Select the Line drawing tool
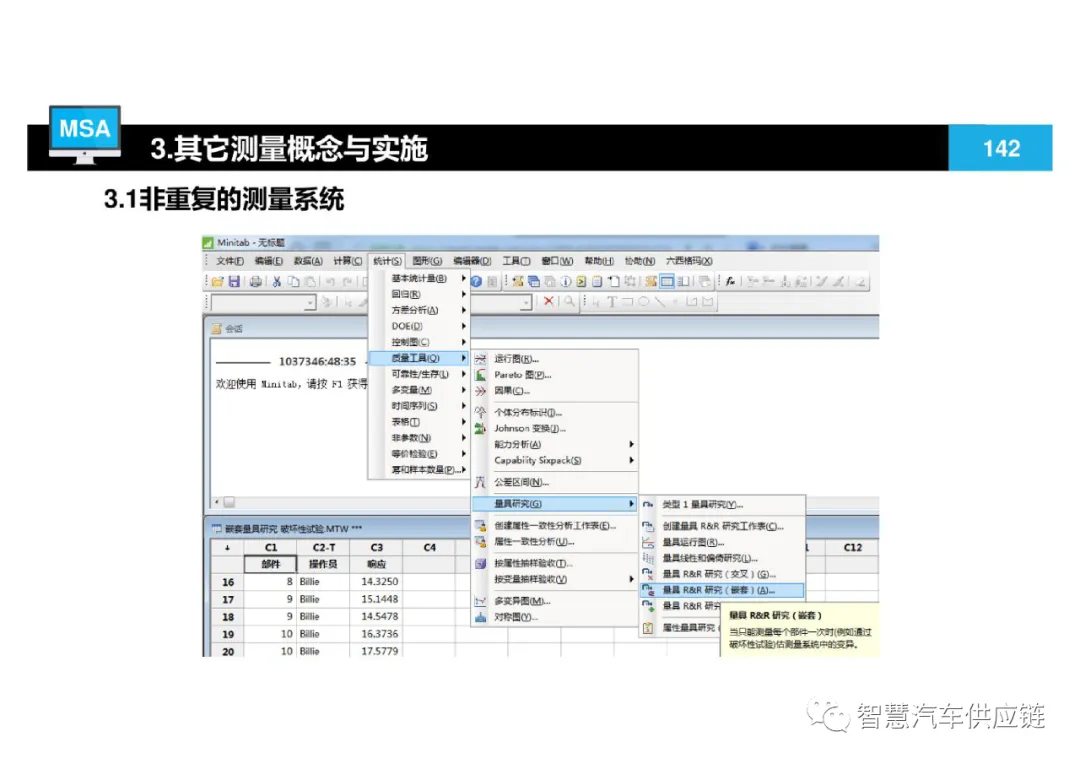The height and width of the screenshot is (764, 1080). tap(660, 302)
